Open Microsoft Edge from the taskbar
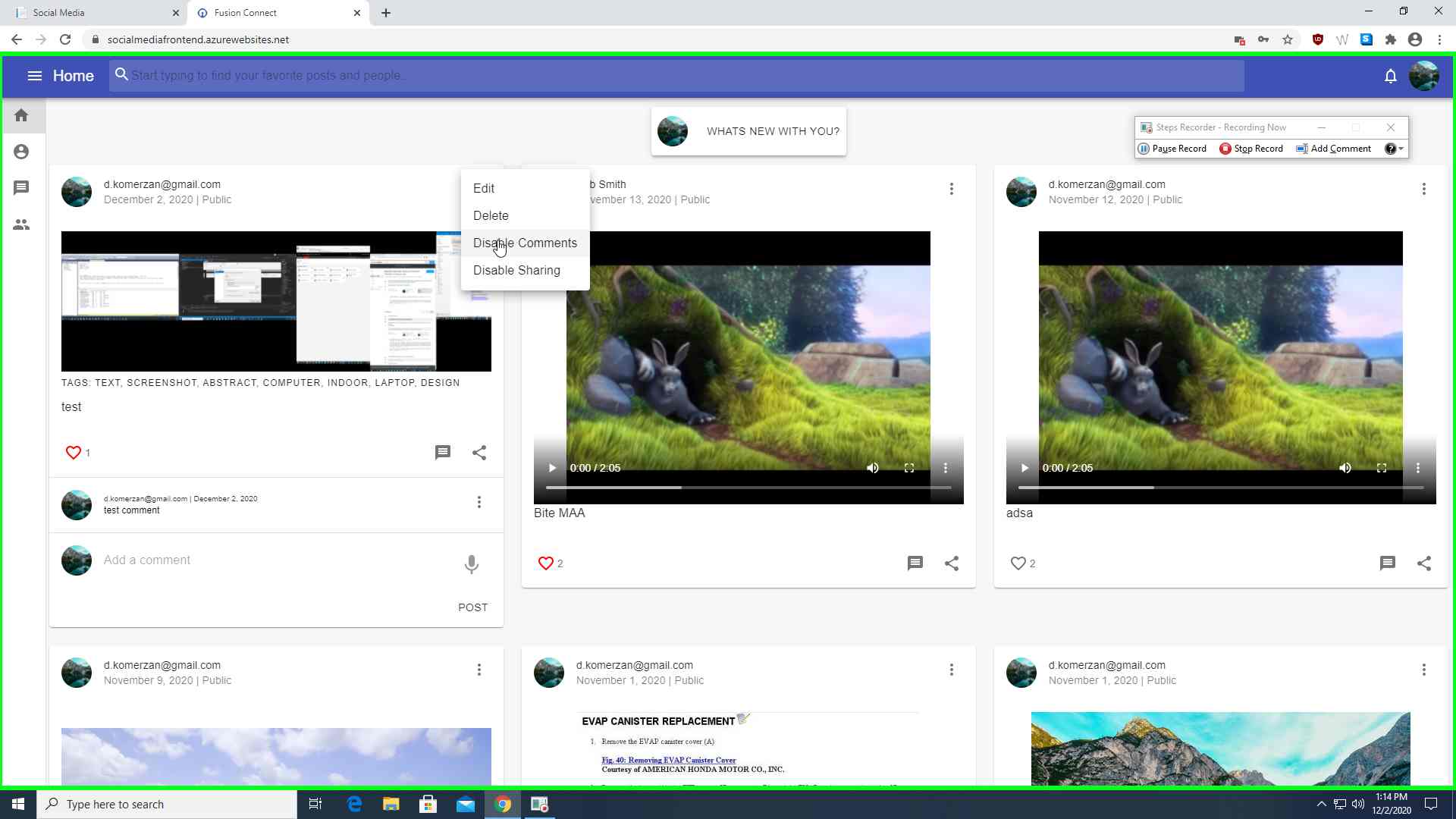 pyautogui.click(x=354, y=804)
